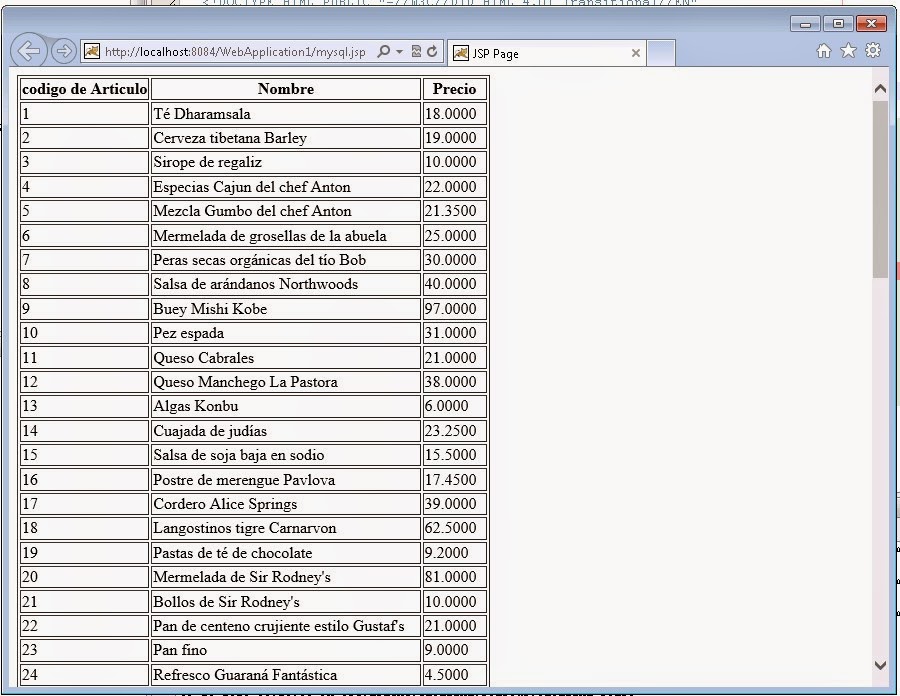Open the Tools gear menu
This screenshot has height=696, width=900.
coord(874,49)
